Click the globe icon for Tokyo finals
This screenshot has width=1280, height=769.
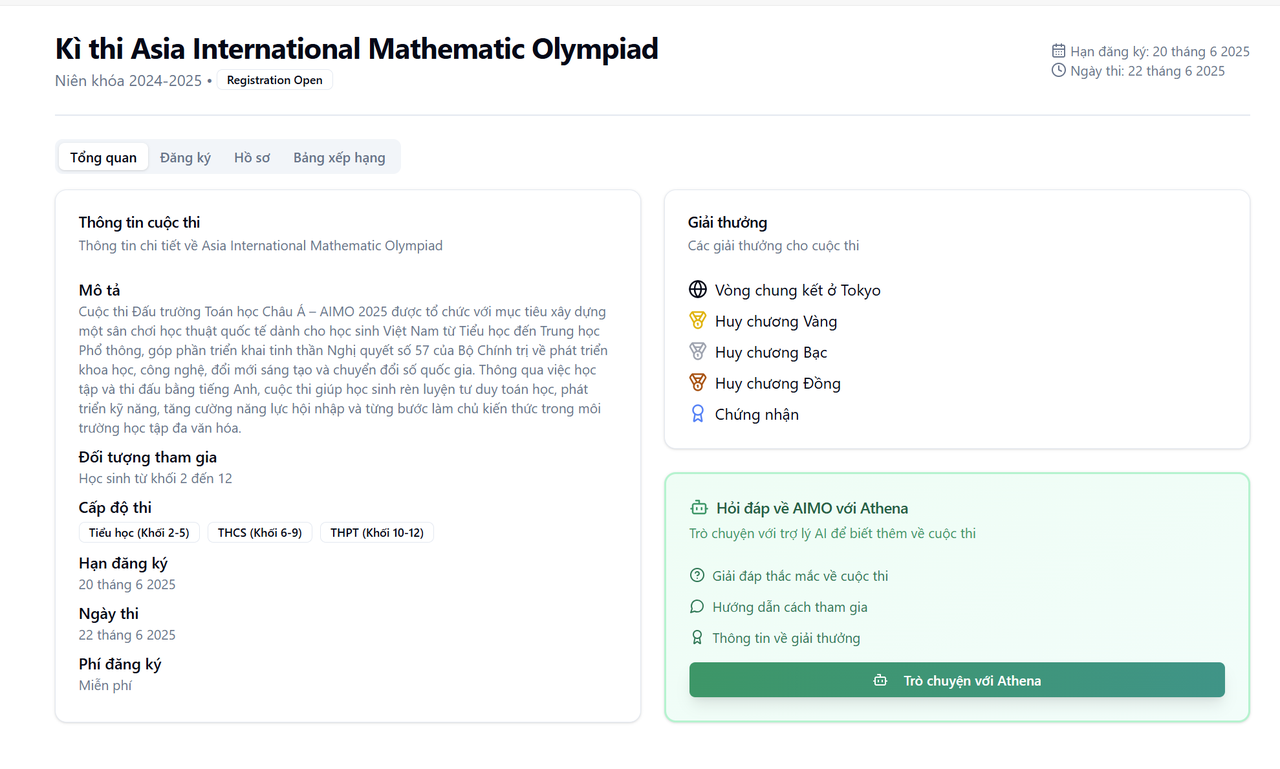[x=698, y=290]
